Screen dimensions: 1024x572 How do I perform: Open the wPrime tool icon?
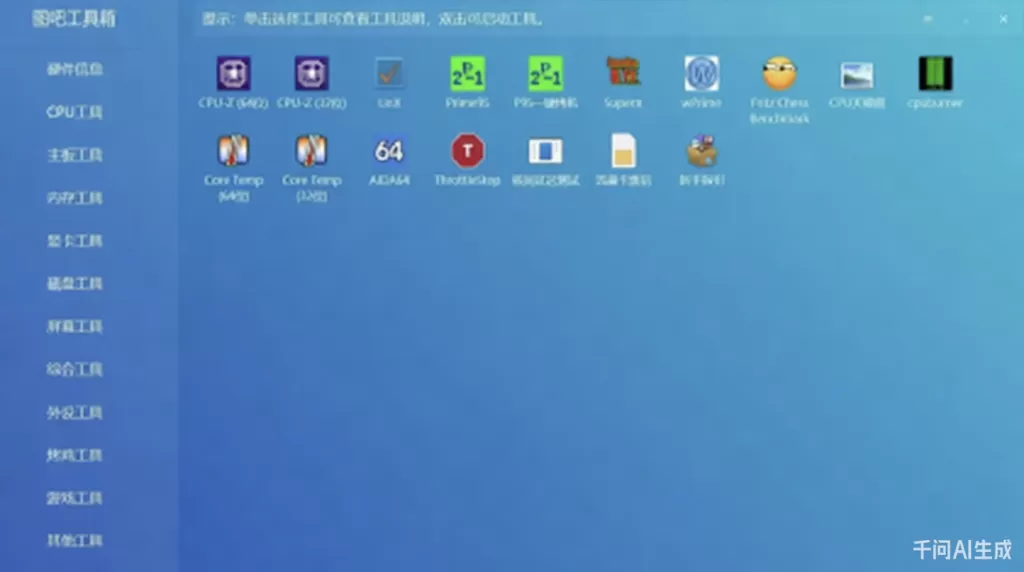pyautogui.click(x=701, y=74)
